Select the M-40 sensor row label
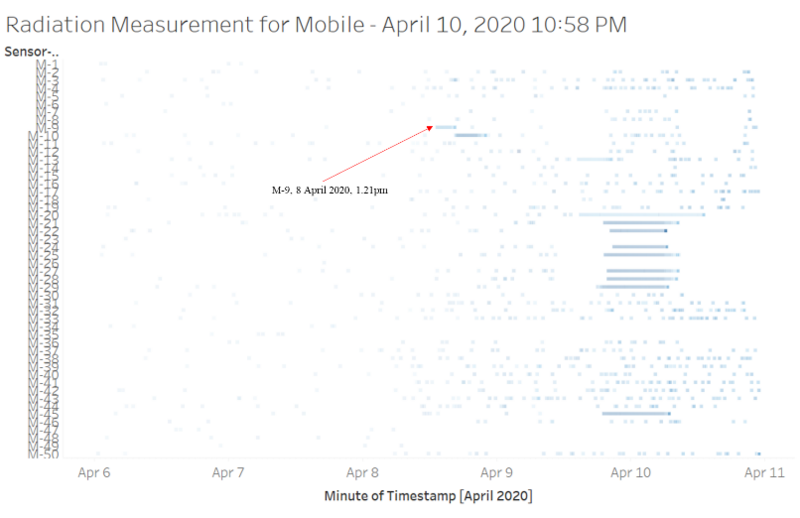This screenshot has width=800, height=518. (43, 375)
